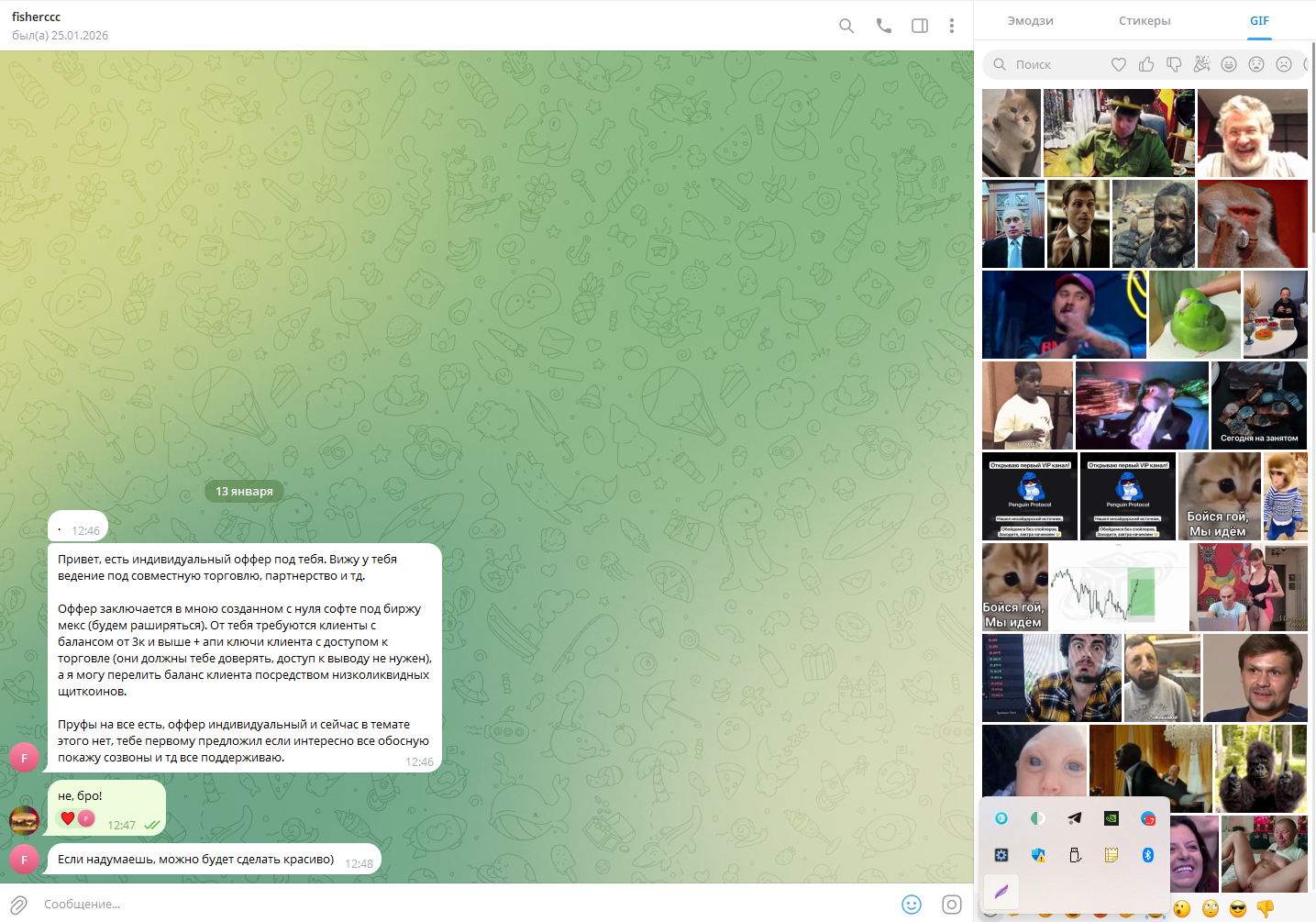Screen dimensions: 1316x922
Task: Switch to the Эмодзи tab
Action: [x=1031, y=21]
